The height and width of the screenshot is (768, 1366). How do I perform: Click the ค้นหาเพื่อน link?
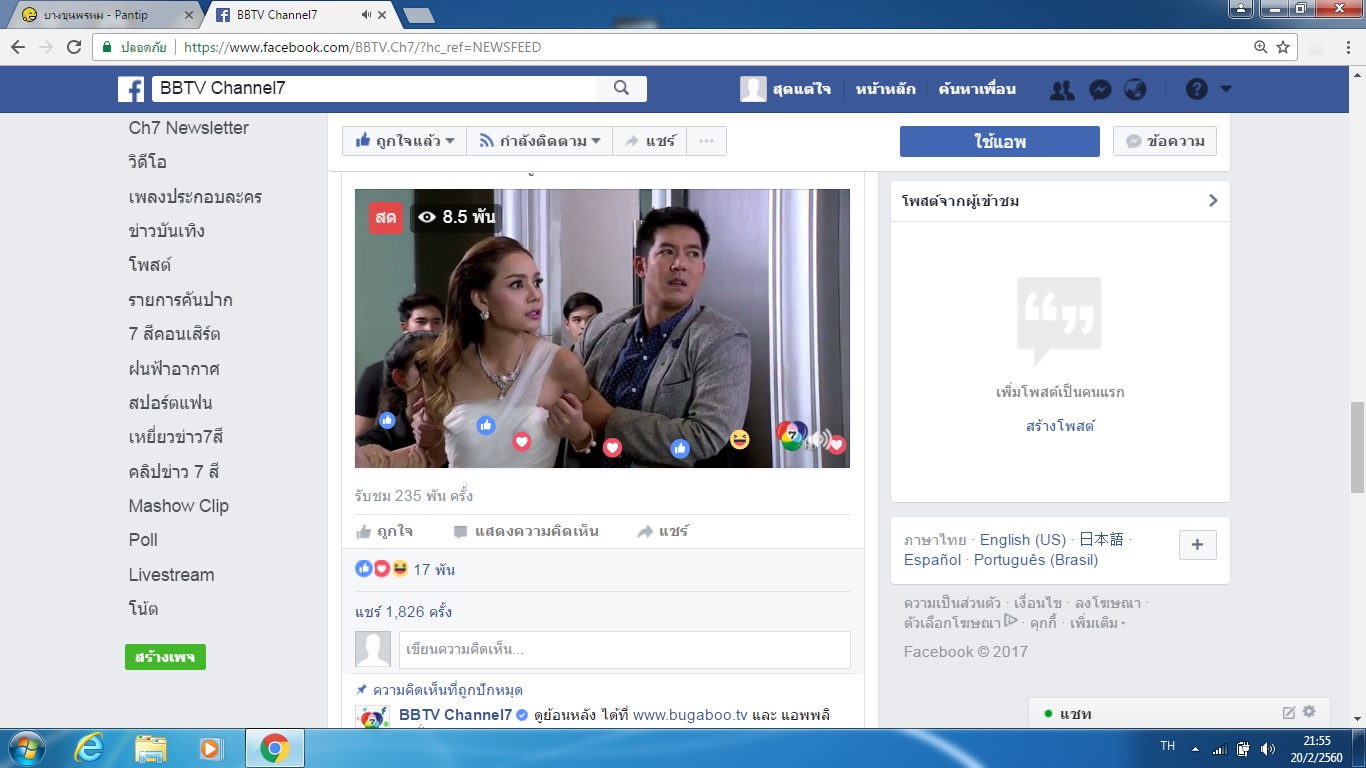click(977, 89)
